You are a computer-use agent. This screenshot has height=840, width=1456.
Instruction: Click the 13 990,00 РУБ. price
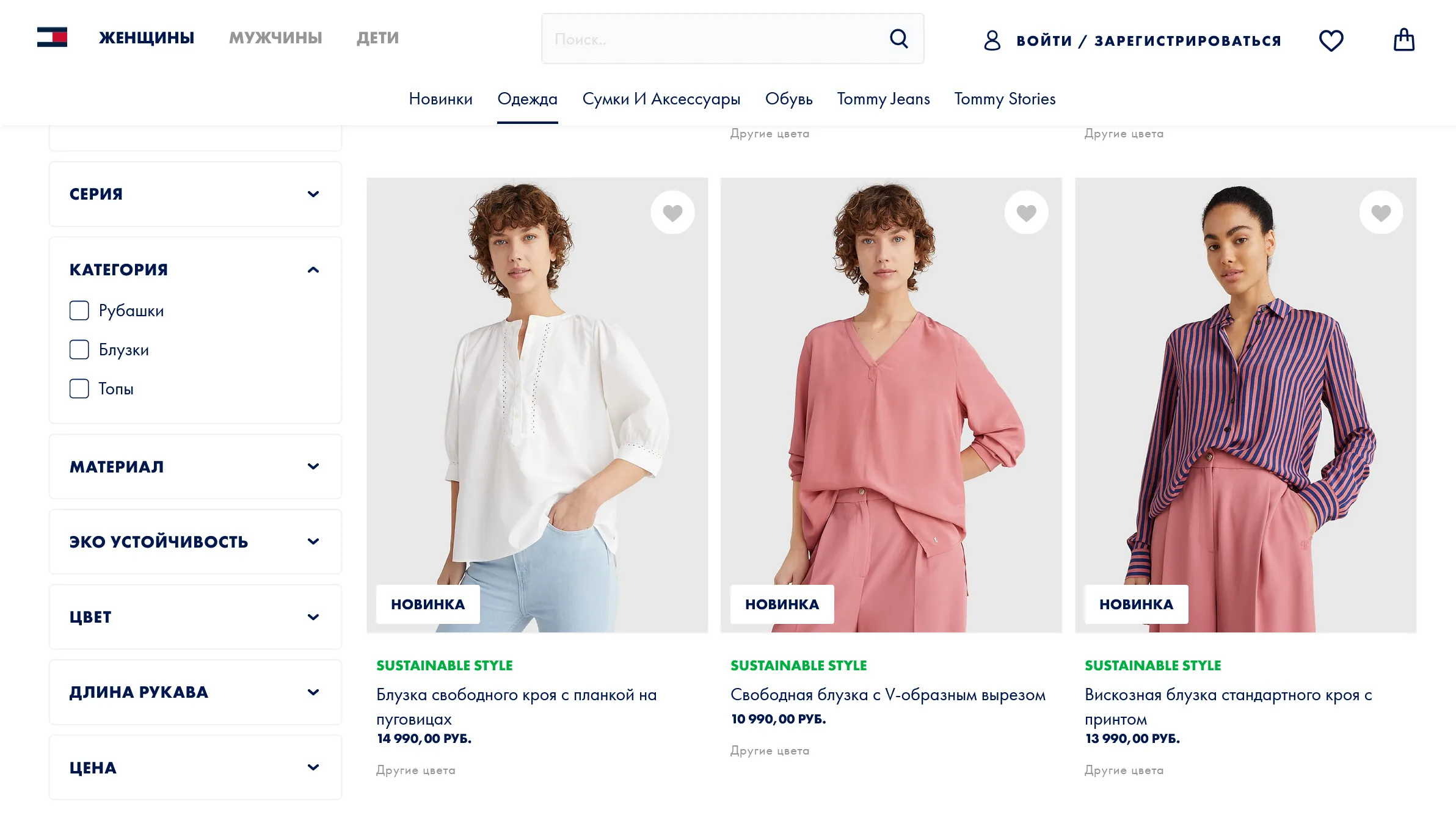(1132, 739)
